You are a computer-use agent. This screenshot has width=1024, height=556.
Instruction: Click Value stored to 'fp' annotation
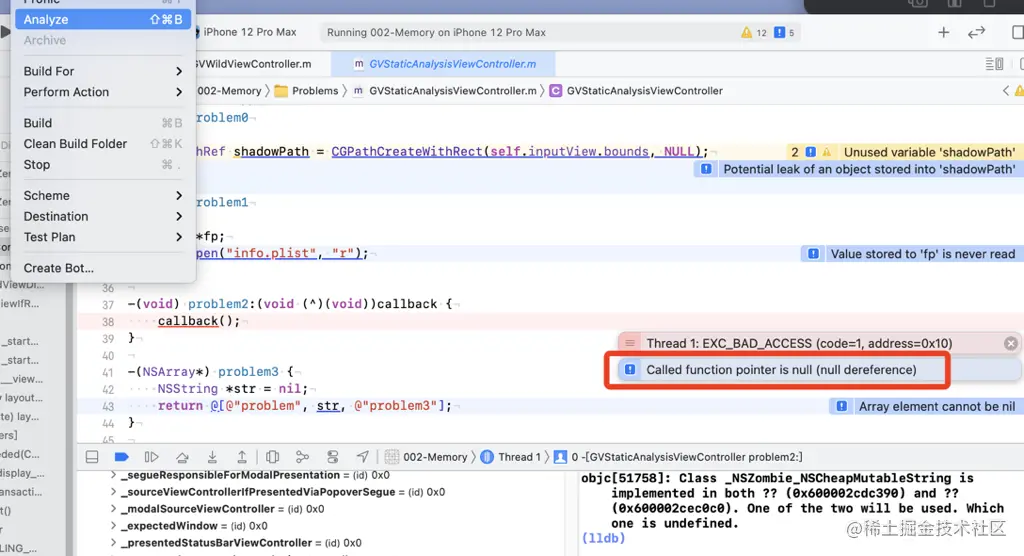point(922,254)
